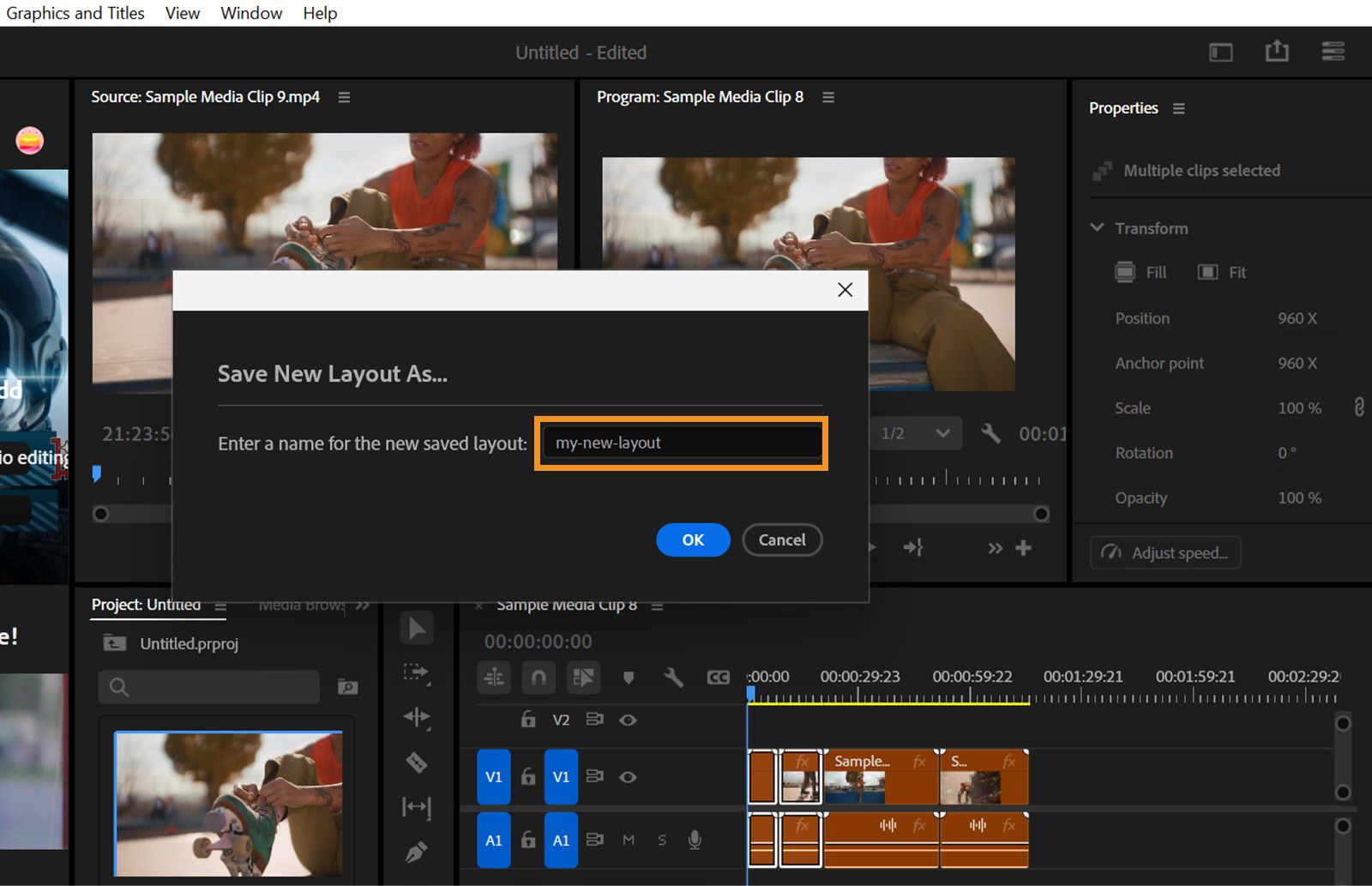
Task: Open the Window menu
Action: pos(251,13)
